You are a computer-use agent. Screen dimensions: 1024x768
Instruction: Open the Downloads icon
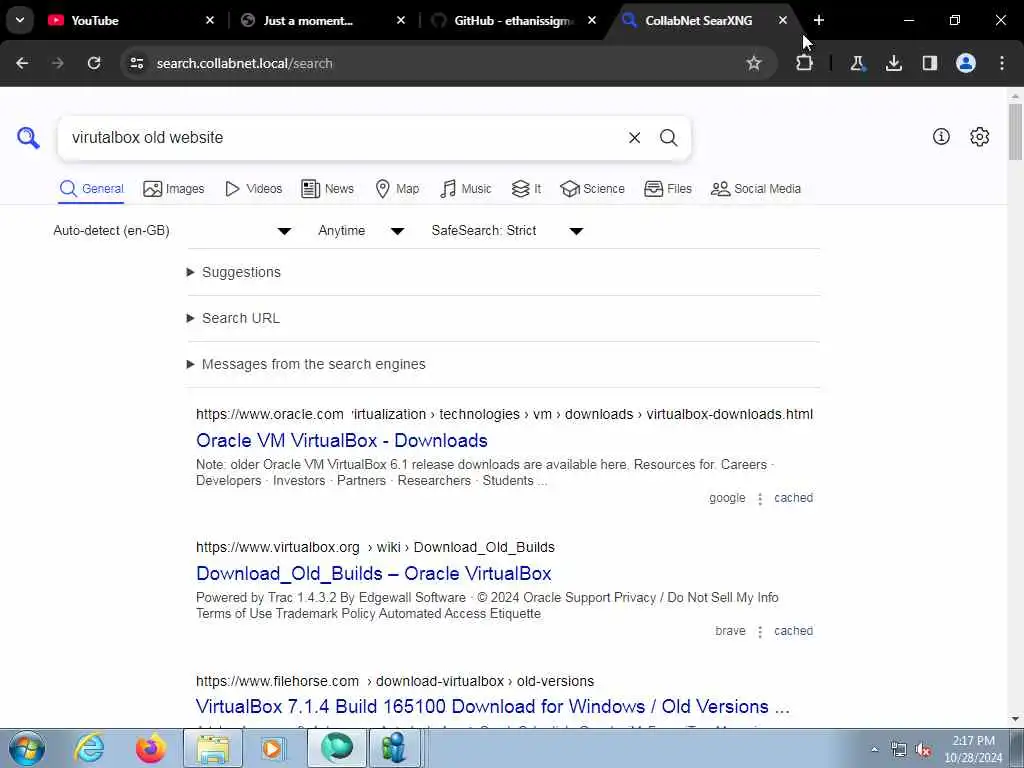894,63
